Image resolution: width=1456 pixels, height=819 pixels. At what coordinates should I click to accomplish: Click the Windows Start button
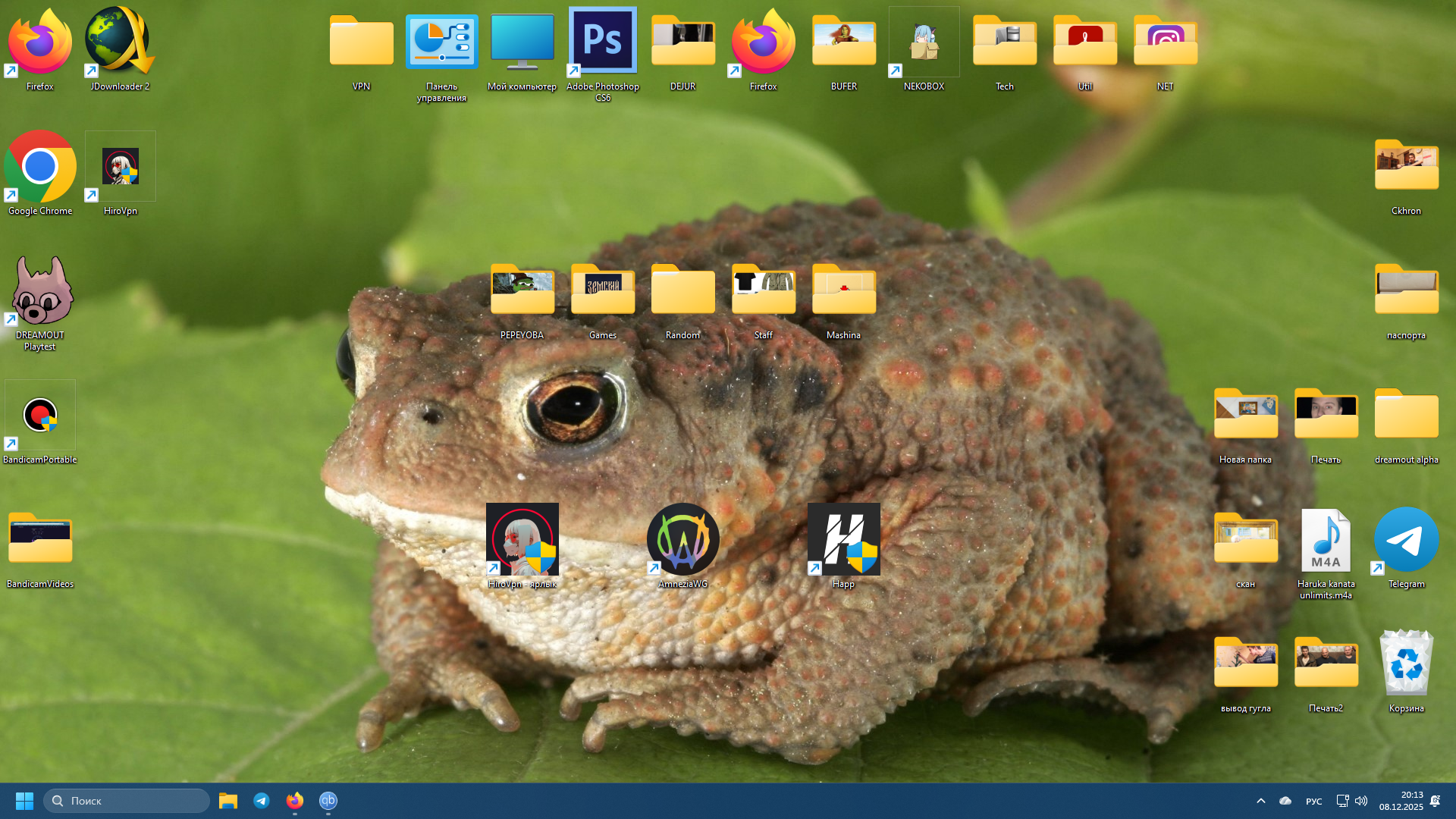[x=24, y=801]
